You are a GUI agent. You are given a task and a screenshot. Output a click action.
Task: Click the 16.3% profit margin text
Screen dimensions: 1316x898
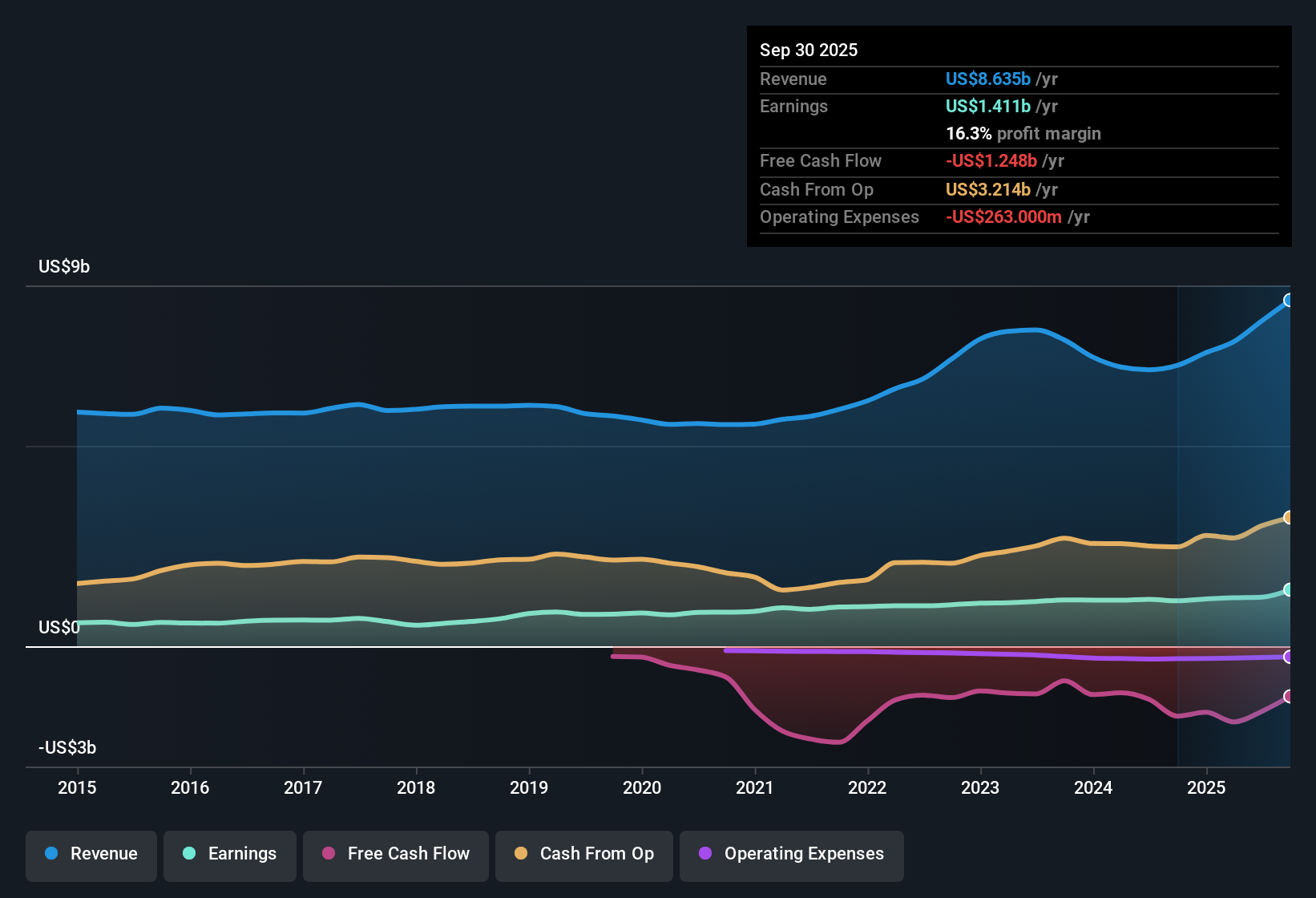1023,134
